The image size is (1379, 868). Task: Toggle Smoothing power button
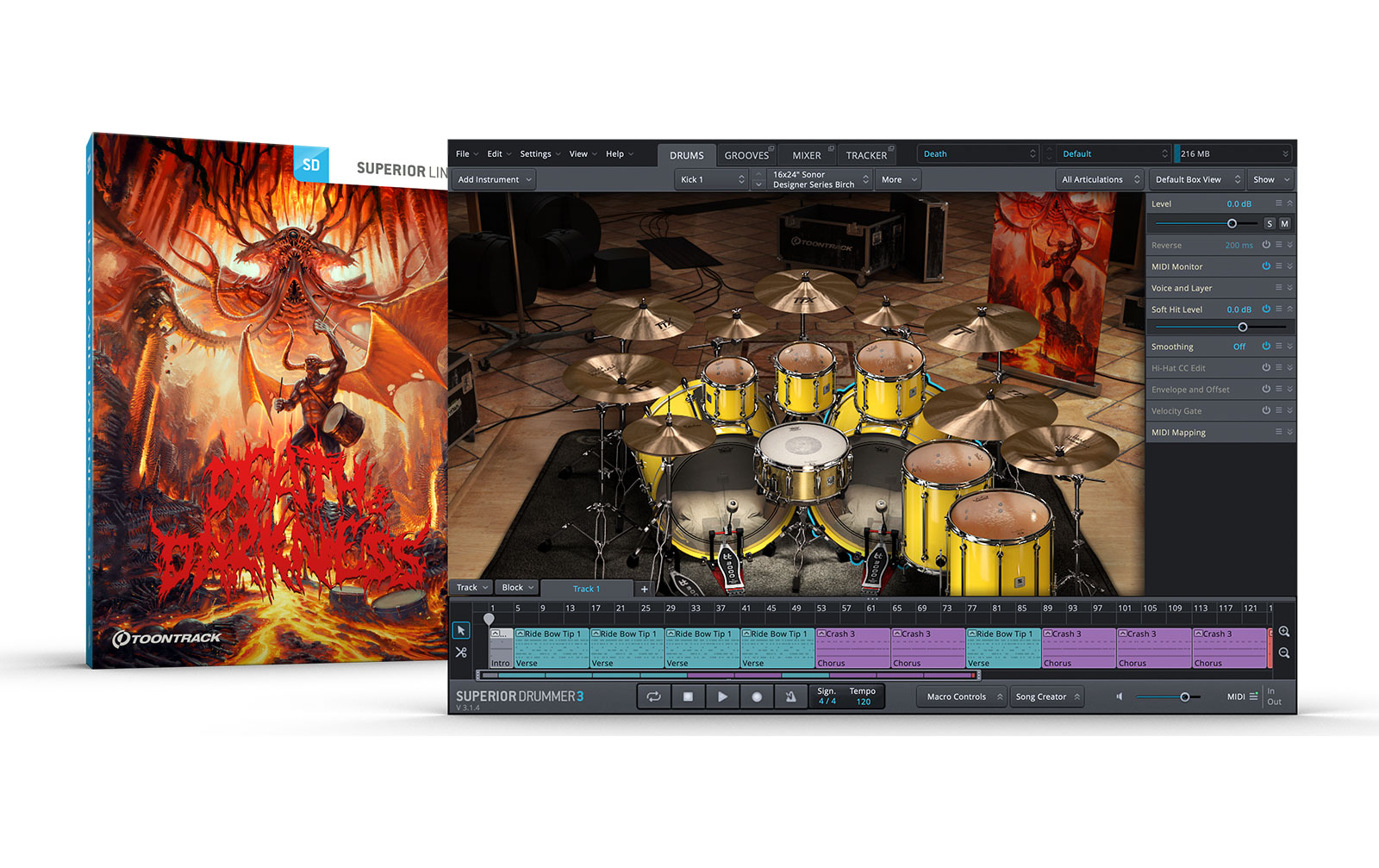(1266, 347)
